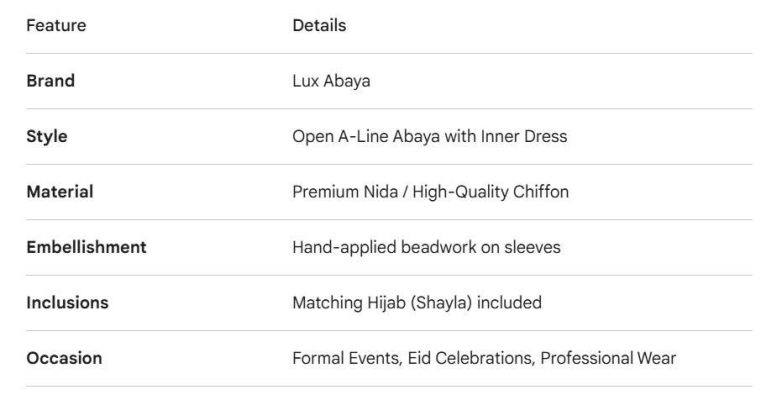Click the Feature column header
Image resolution: width=782 pixels, height=400 pixels.
pyautogui.click(x=56, y=26)
